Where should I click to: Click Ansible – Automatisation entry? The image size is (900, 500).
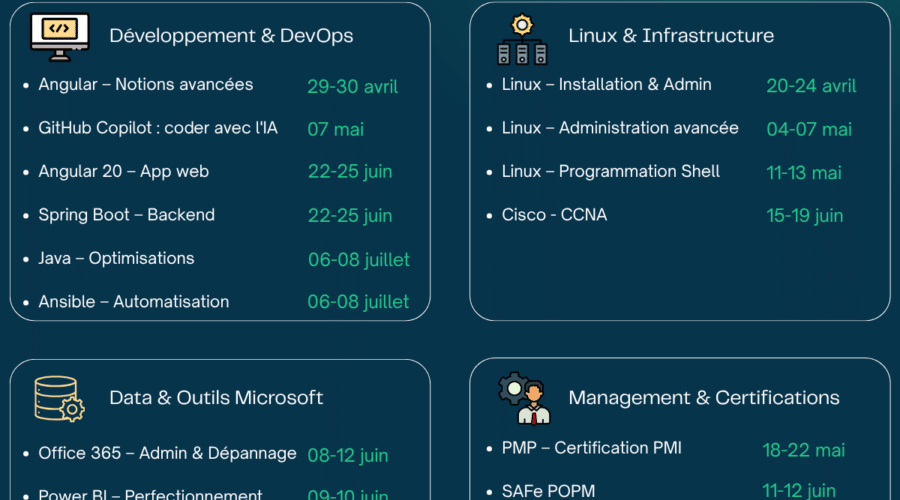pyautogui.click(x=134, y=302)
